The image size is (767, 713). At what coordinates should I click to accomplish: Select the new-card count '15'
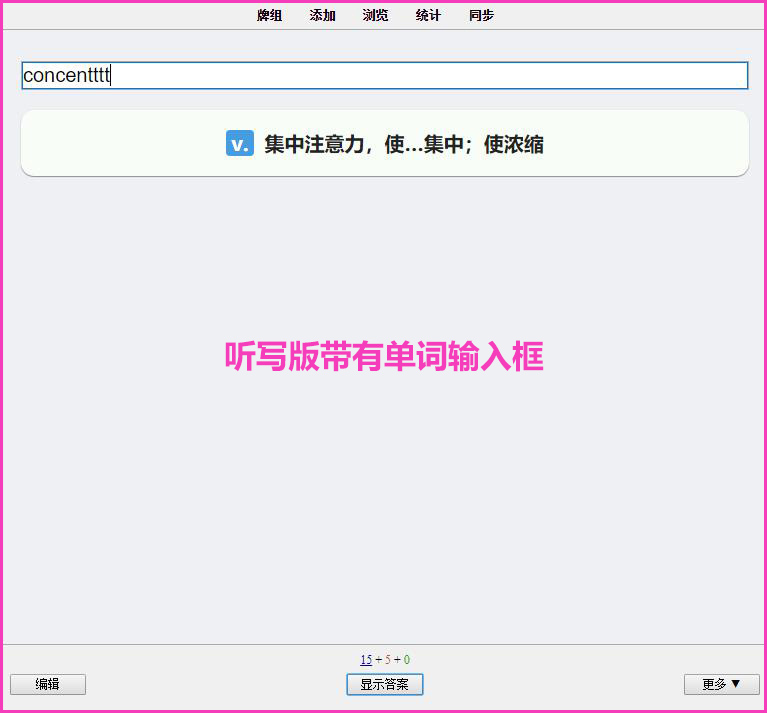tap(366, 660)
